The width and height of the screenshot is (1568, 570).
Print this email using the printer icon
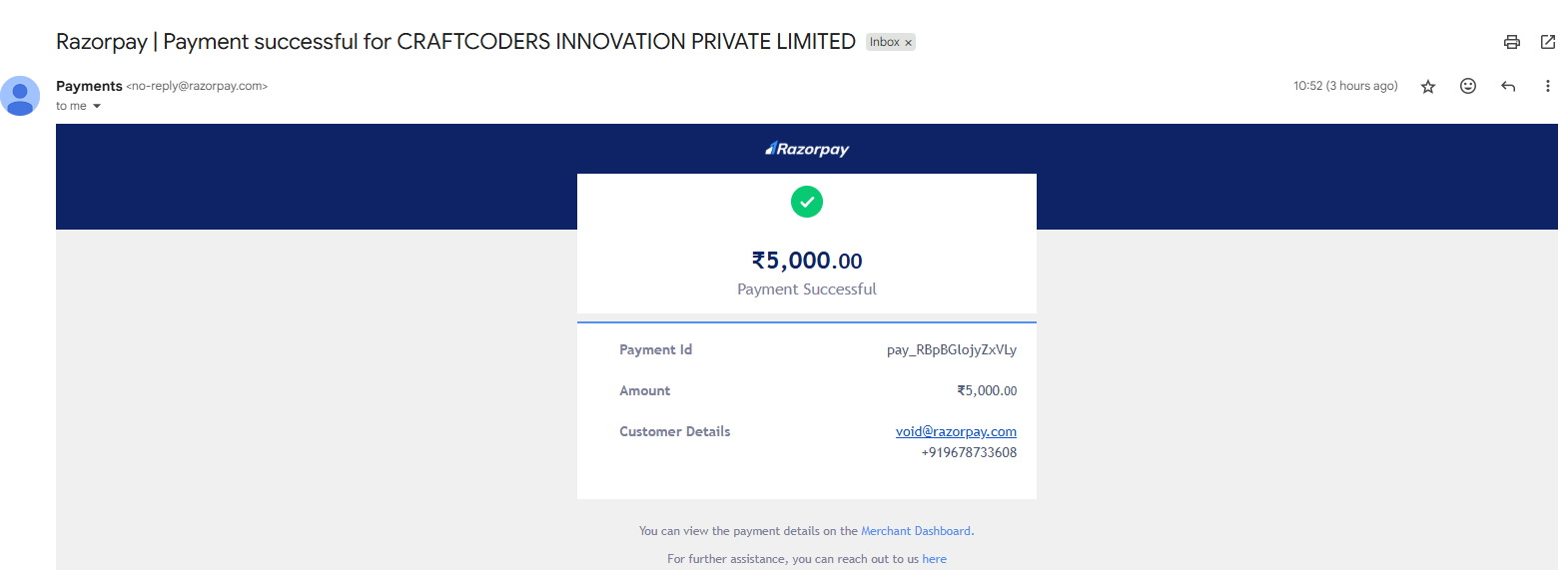point(1511,42)
